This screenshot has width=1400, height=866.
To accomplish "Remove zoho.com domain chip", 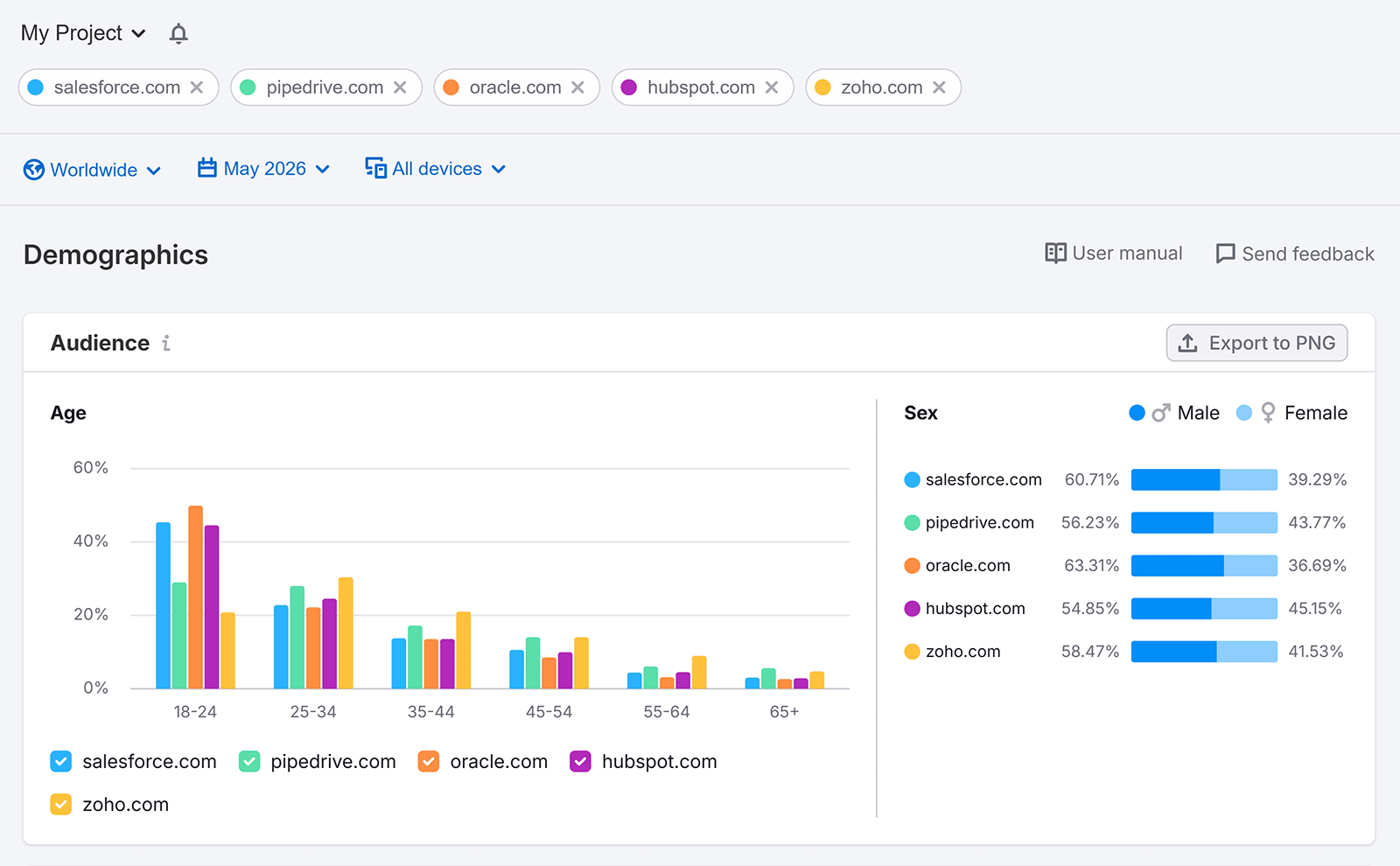I will point(939,87).
